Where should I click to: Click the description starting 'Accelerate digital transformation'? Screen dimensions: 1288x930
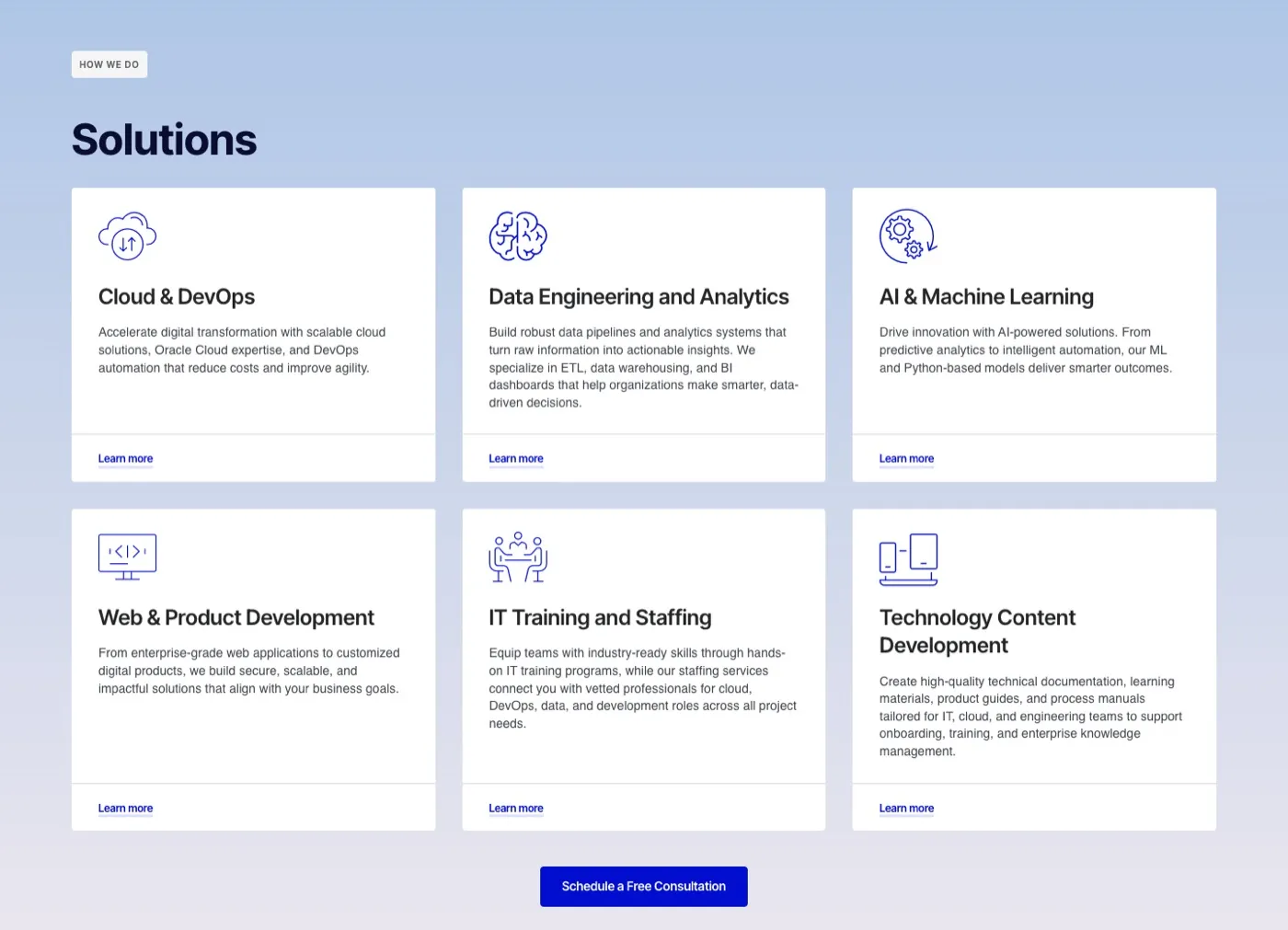242,350
